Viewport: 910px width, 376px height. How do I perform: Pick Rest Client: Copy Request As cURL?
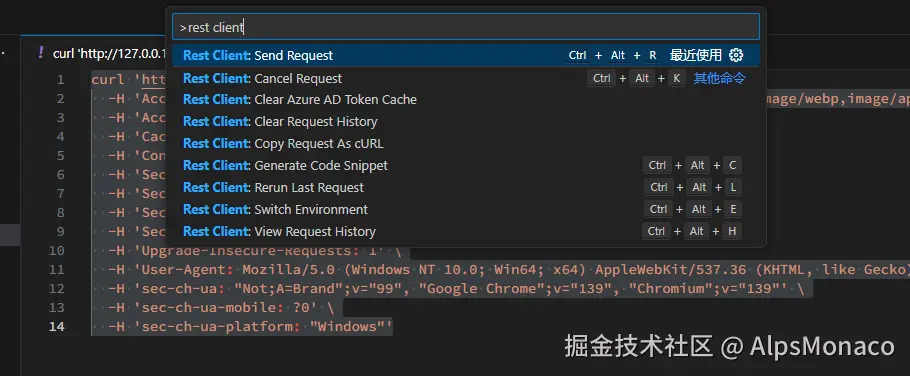465,144
